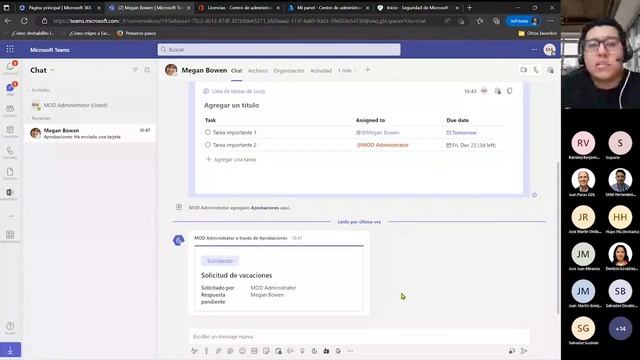Reload the page with browser refresh

click(x=24, y=21)
